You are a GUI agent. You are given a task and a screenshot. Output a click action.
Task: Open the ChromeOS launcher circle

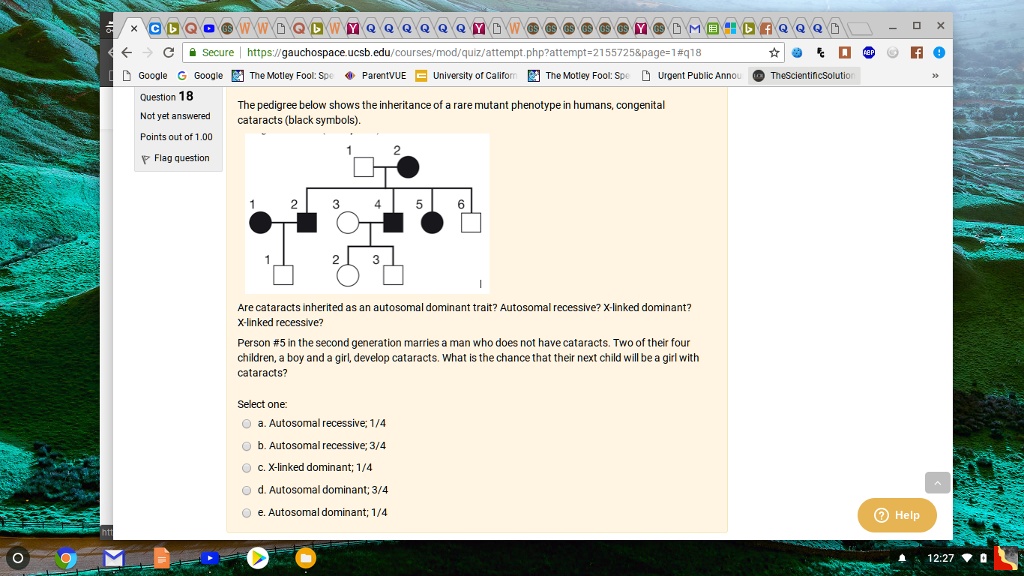click(17, 558)
